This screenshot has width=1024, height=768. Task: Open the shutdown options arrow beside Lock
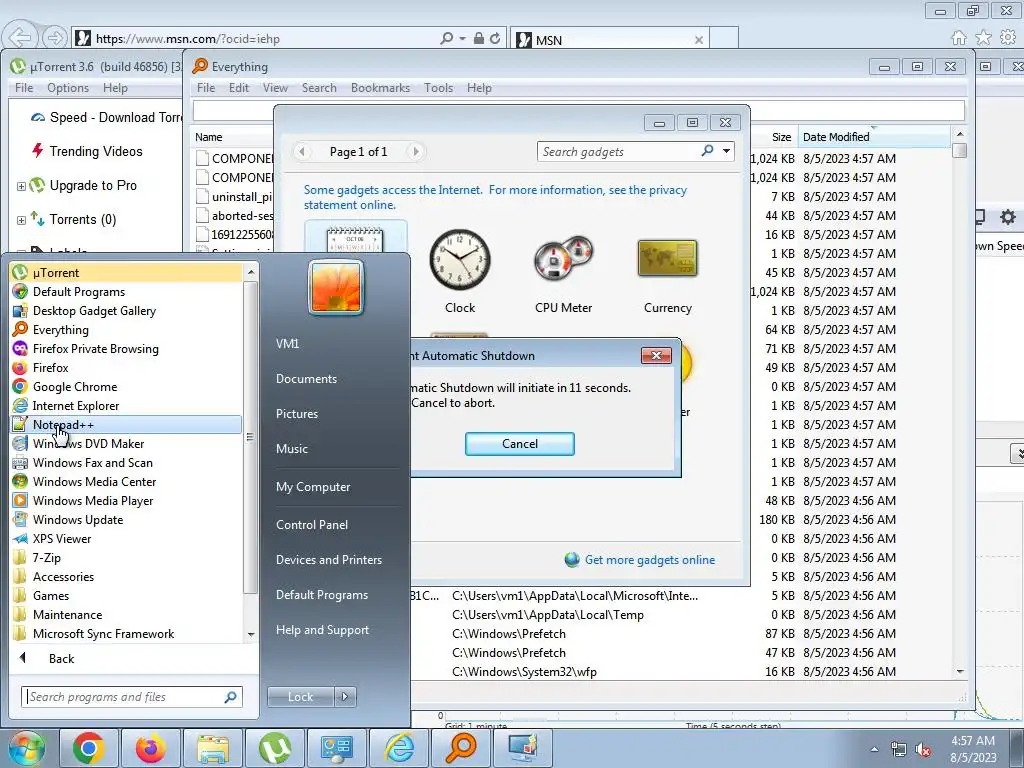[345, 697]
